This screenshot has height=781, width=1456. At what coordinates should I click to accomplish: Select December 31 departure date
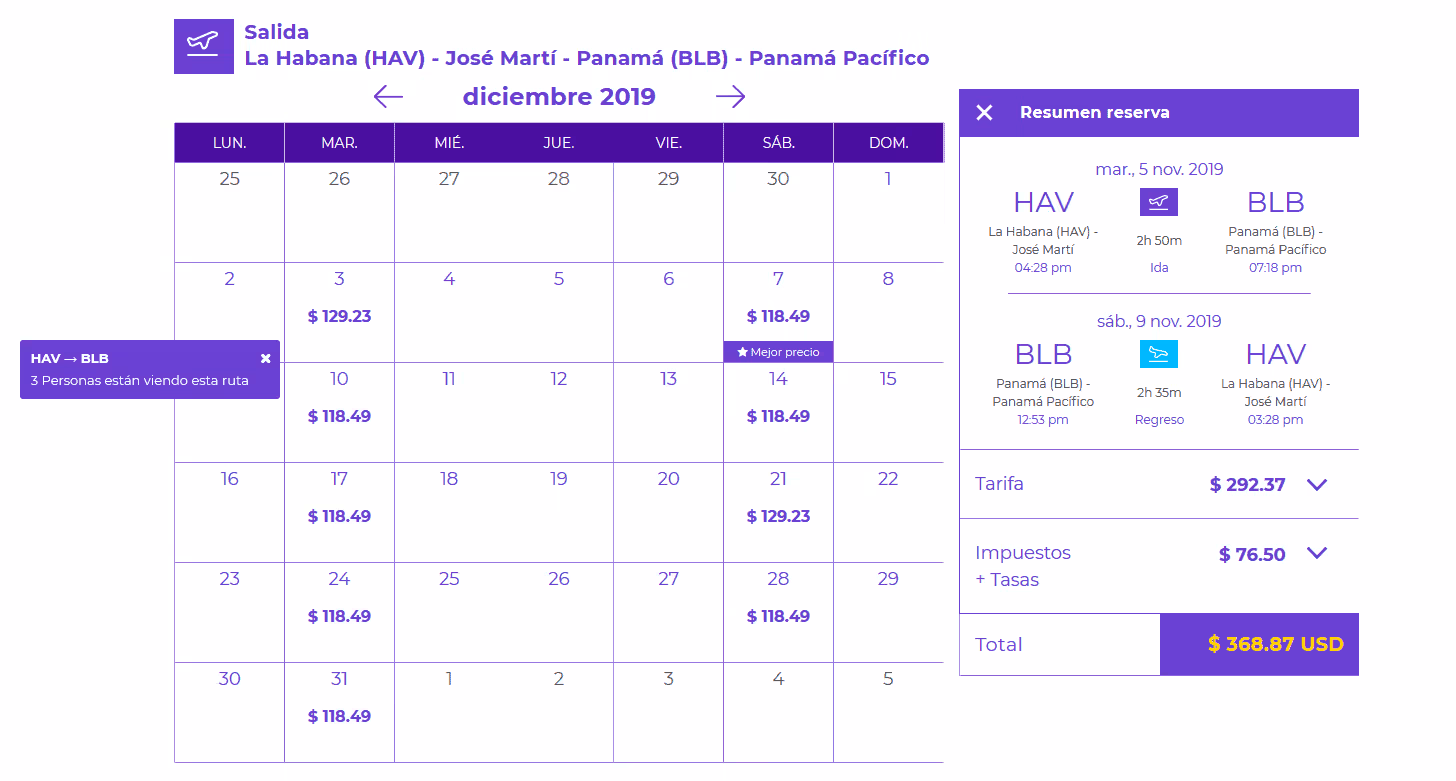click(x=339, y=712)
